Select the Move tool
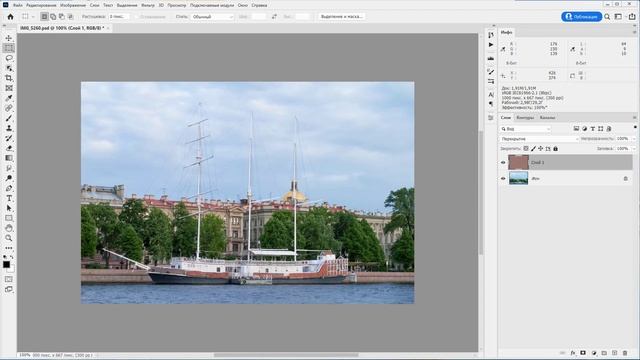Viewport: 640px width, 360px height. (x=9, y=38)
